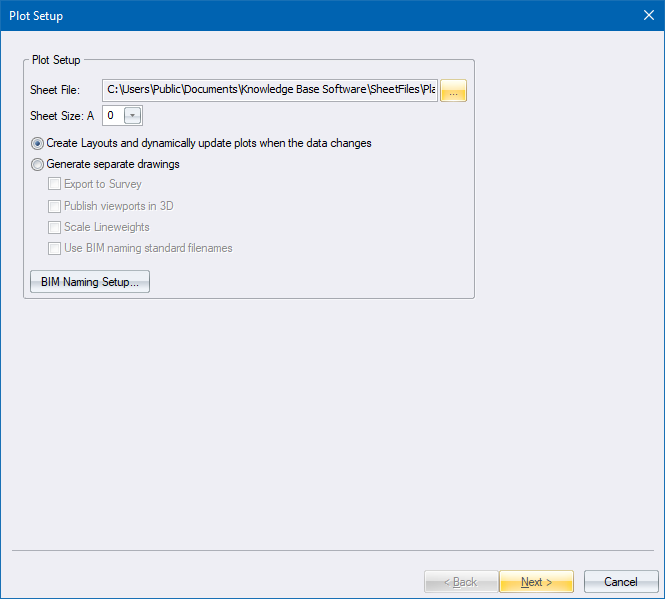Click the sheet file browse ellipsis button
The image size is (665, 599).
point(453,91)
